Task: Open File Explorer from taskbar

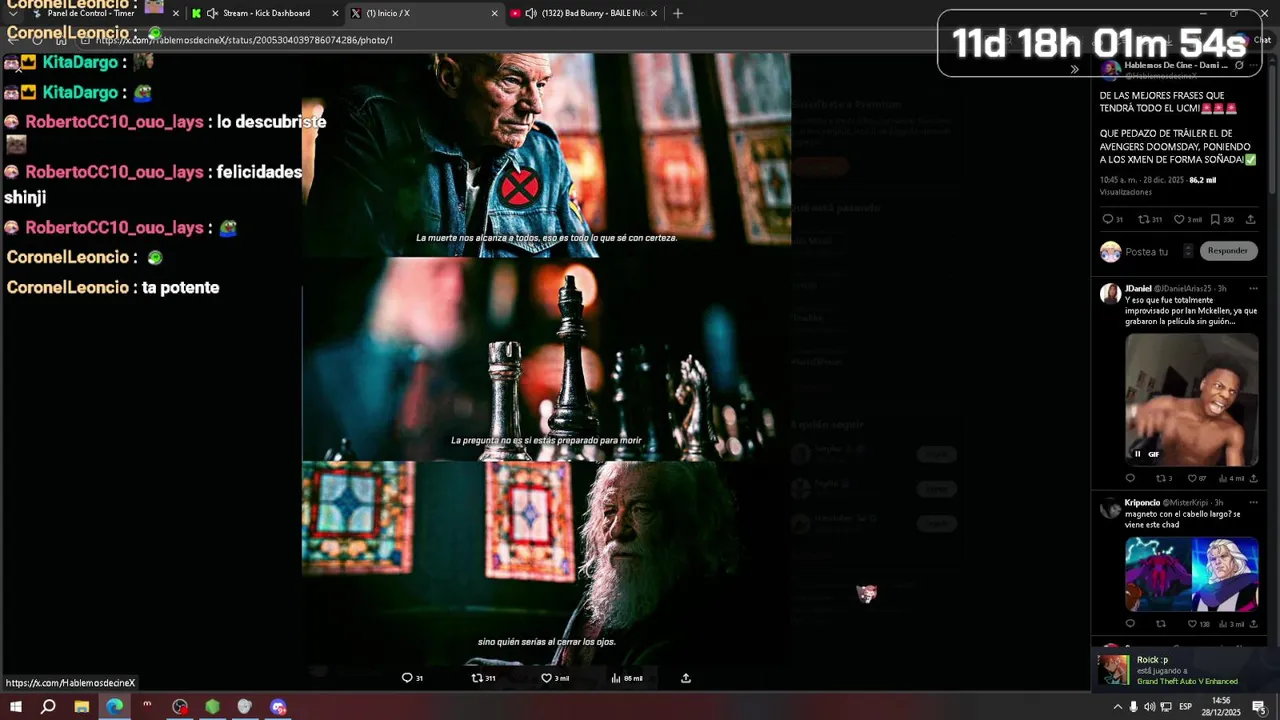Action: pyautogui.click(x=82, y=707)
